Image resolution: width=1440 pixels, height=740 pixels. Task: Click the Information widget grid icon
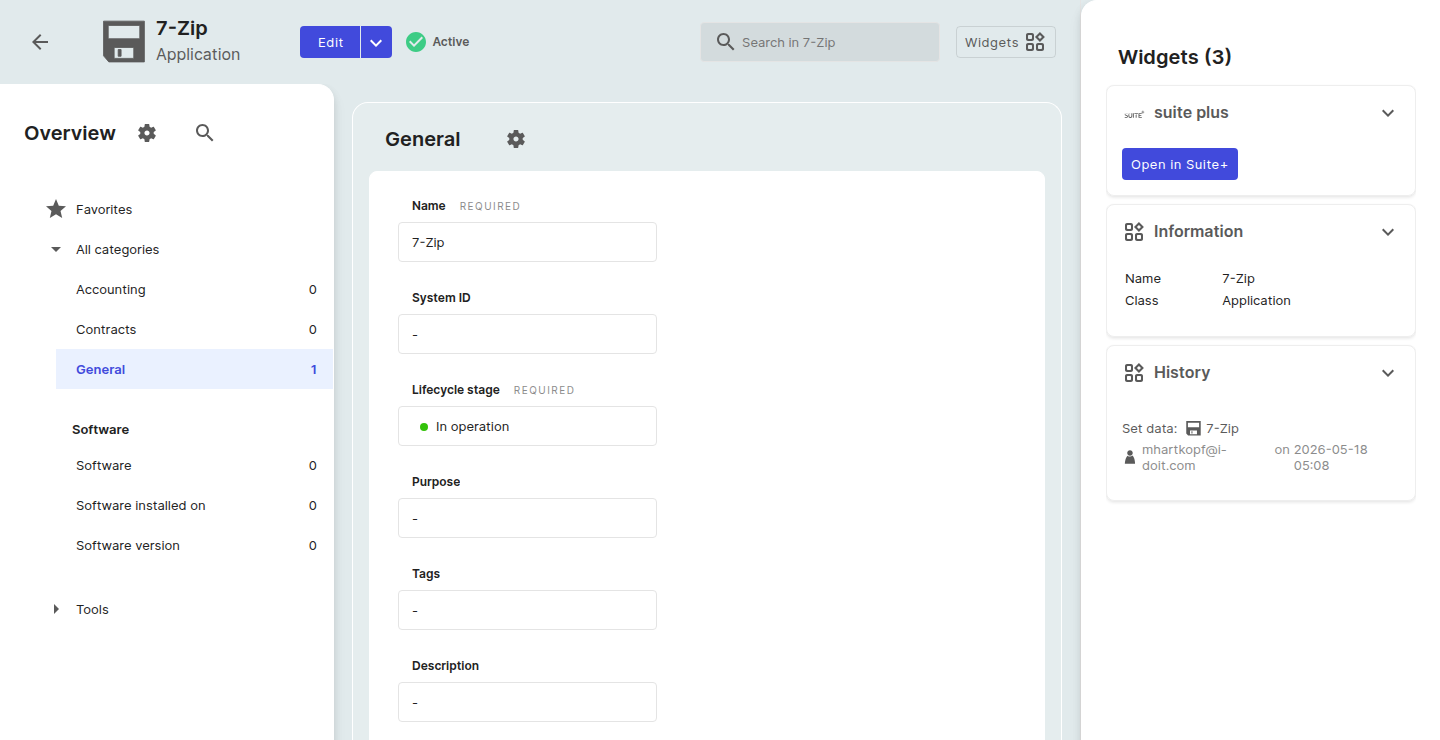(x=1134, y=232)
